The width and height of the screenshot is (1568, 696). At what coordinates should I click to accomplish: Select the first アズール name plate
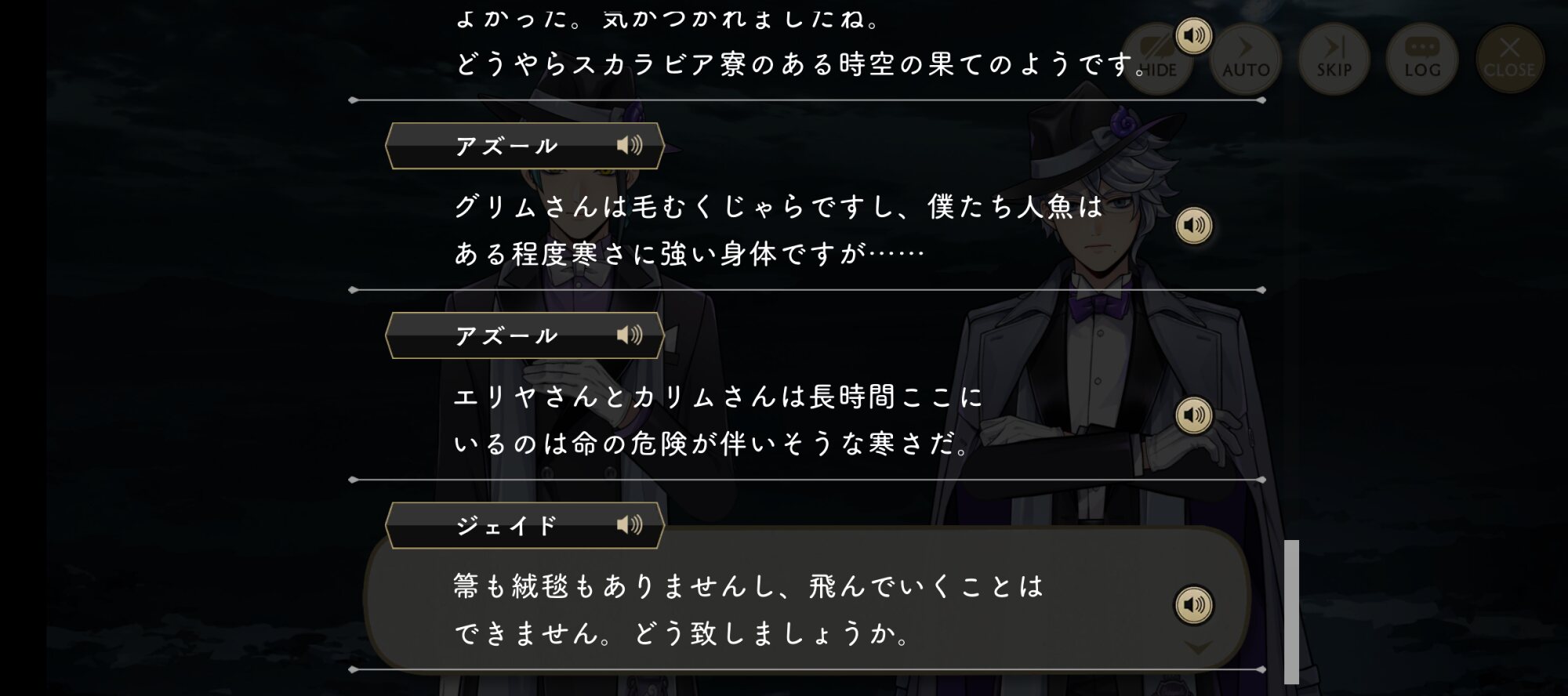click(x=524, y=146)
